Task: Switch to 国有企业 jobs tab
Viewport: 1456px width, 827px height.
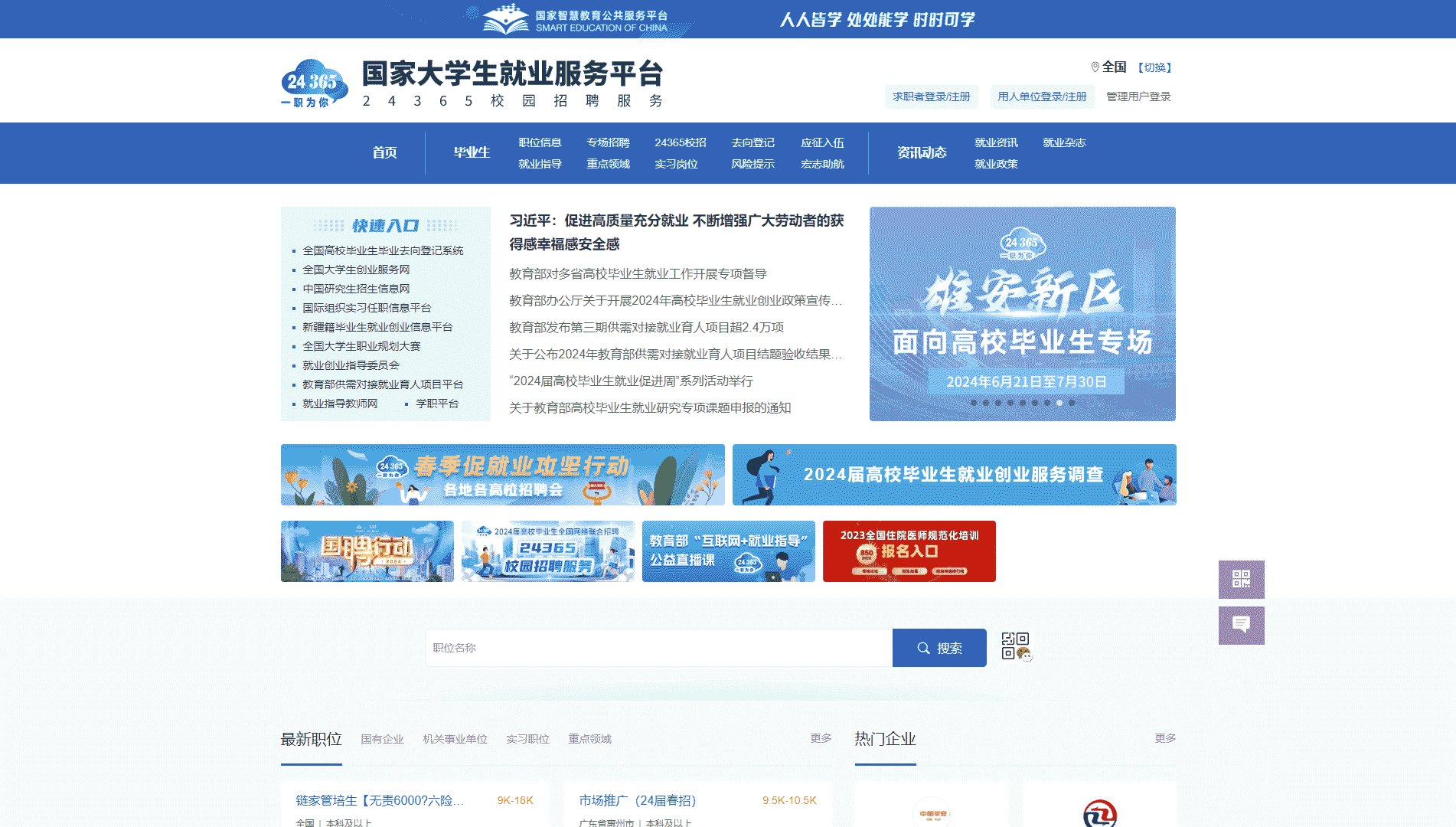Action: coord(382,739)
